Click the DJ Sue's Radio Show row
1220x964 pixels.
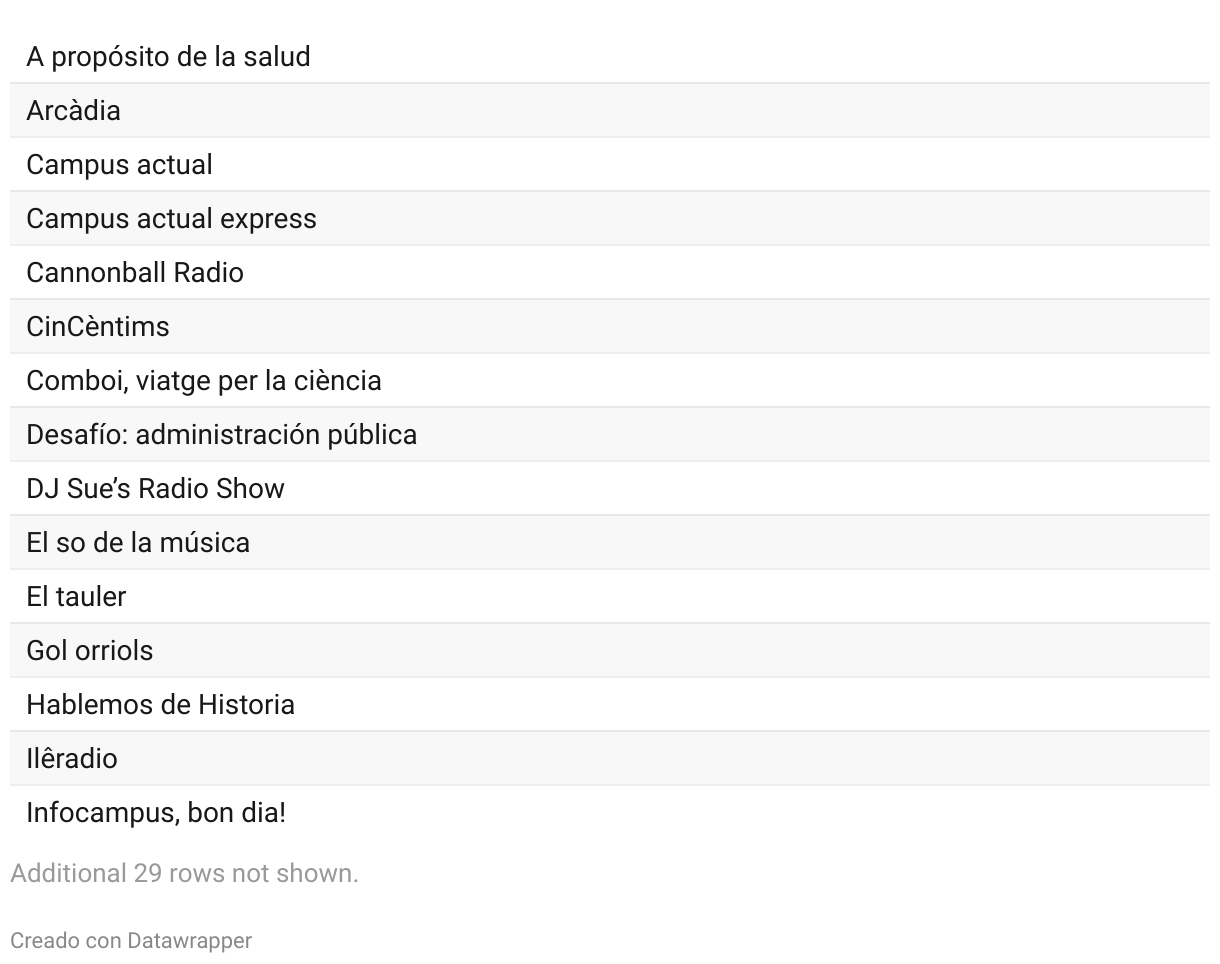(155, 489)
